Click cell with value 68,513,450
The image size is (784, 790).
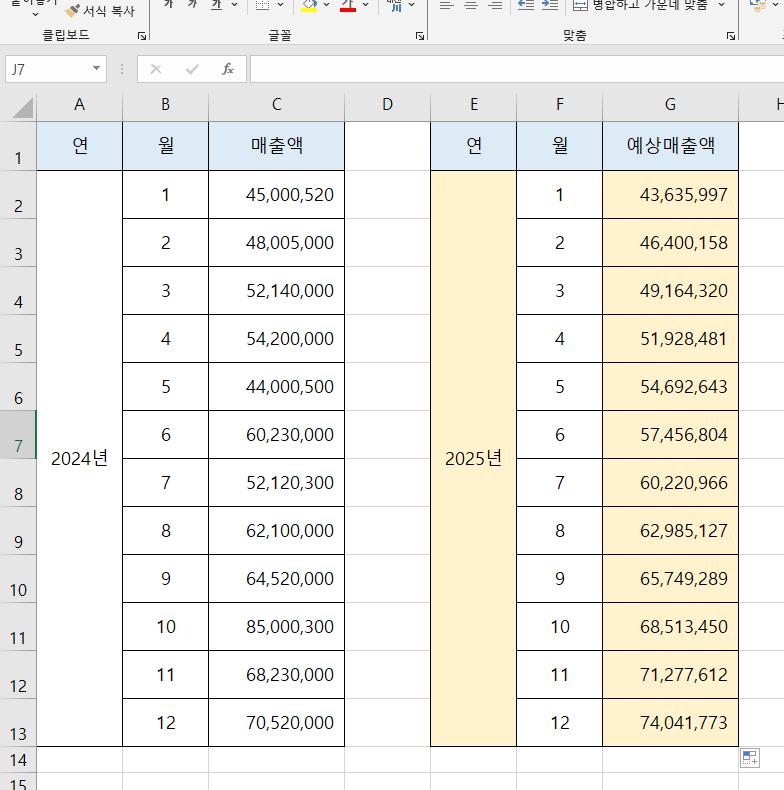click(671, 626)
